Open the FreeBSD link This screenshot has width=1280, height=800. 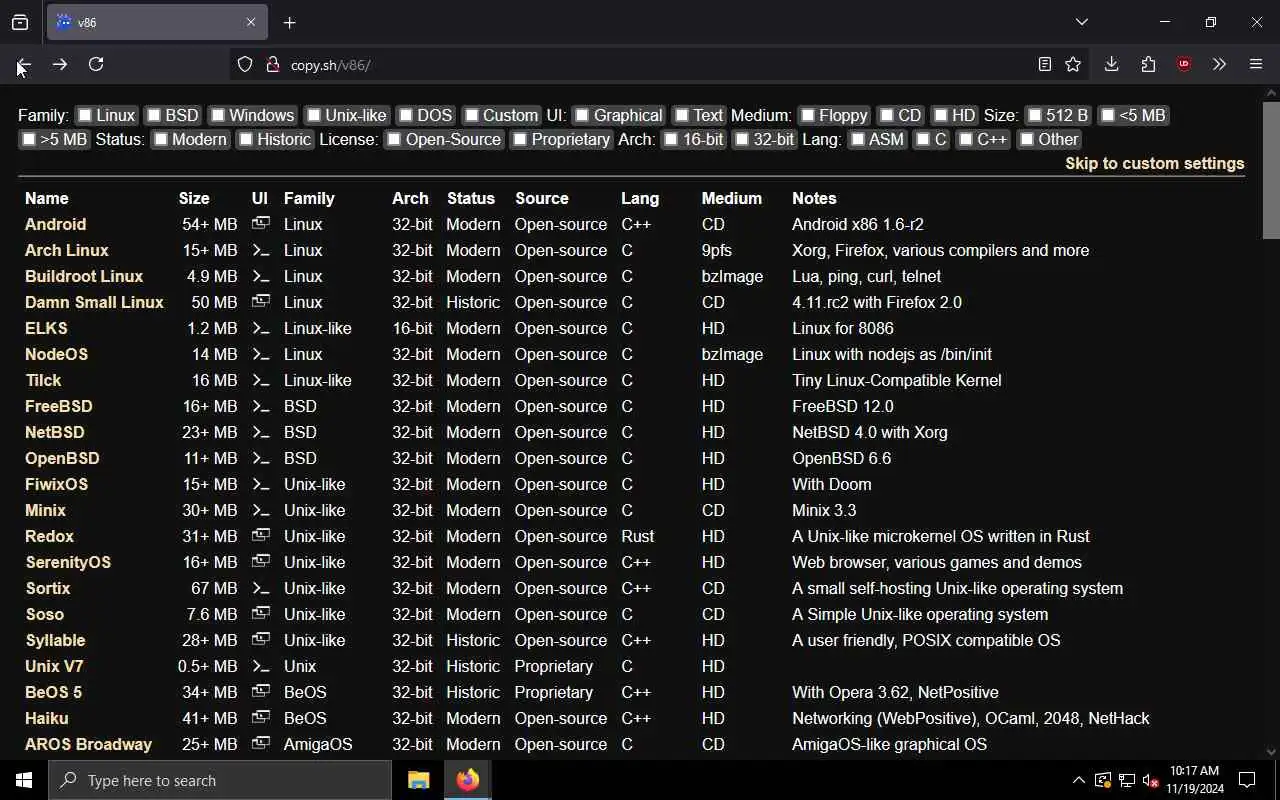pos(59,406)
